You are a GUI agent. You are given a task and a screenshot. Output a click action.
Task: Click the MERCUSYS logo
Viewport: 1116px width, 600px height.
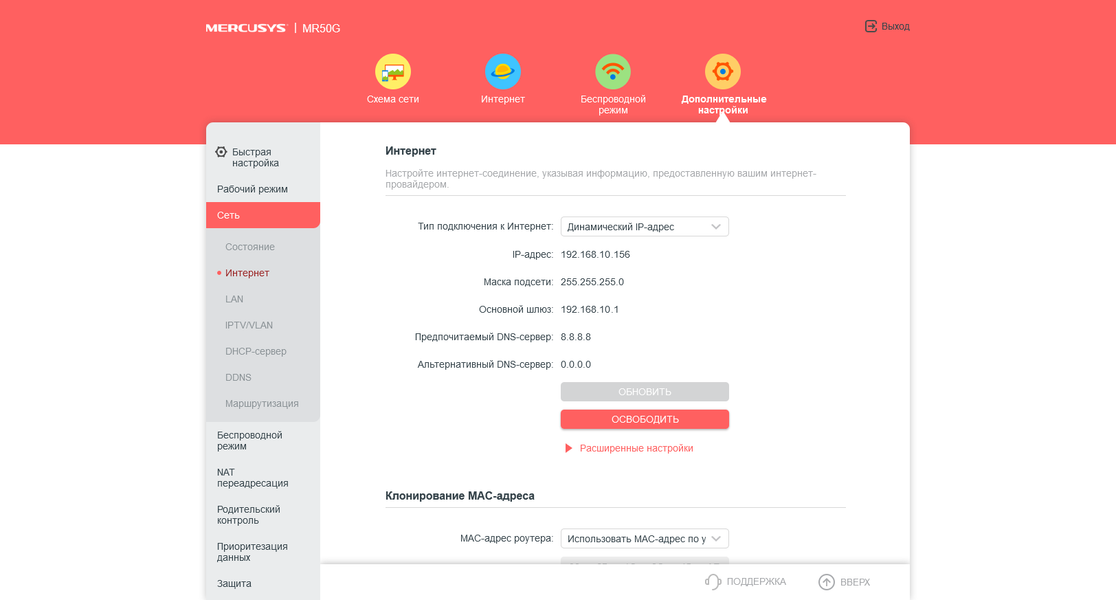(246, 28)
